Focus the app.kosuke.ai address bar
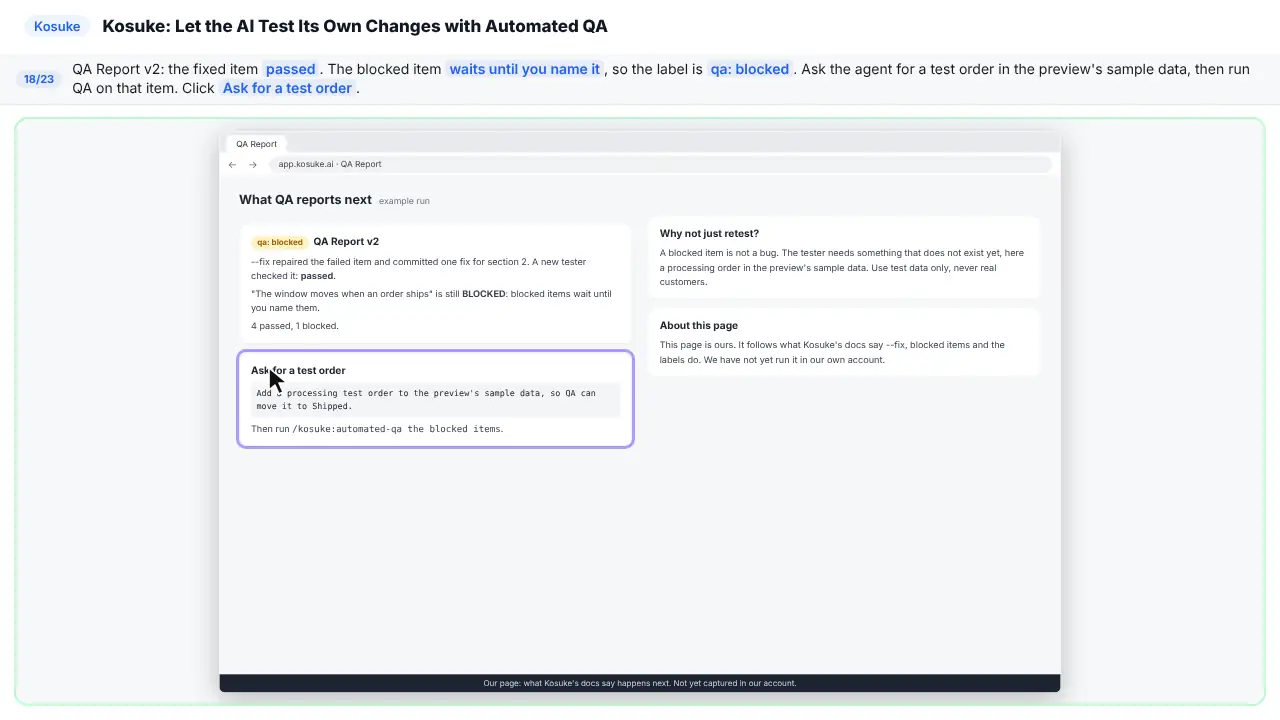The width and height of the screenshot is (1280, 720). click(660, 164)
